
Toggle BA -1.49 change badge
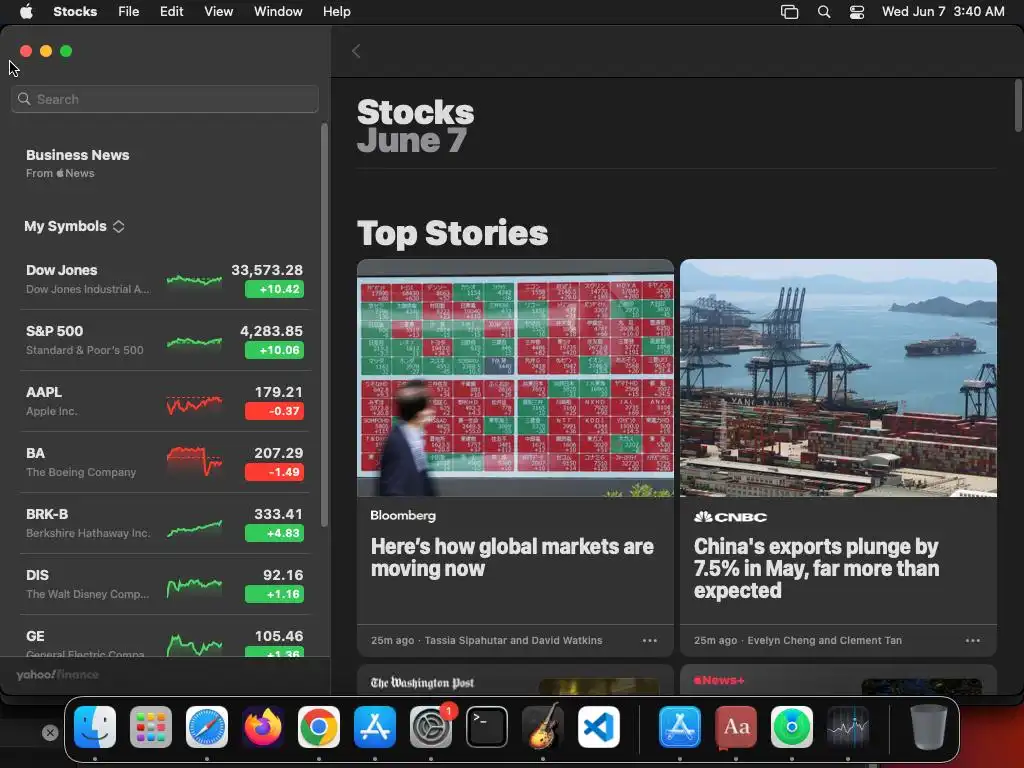pyautogui.click(x=274, y=472)
